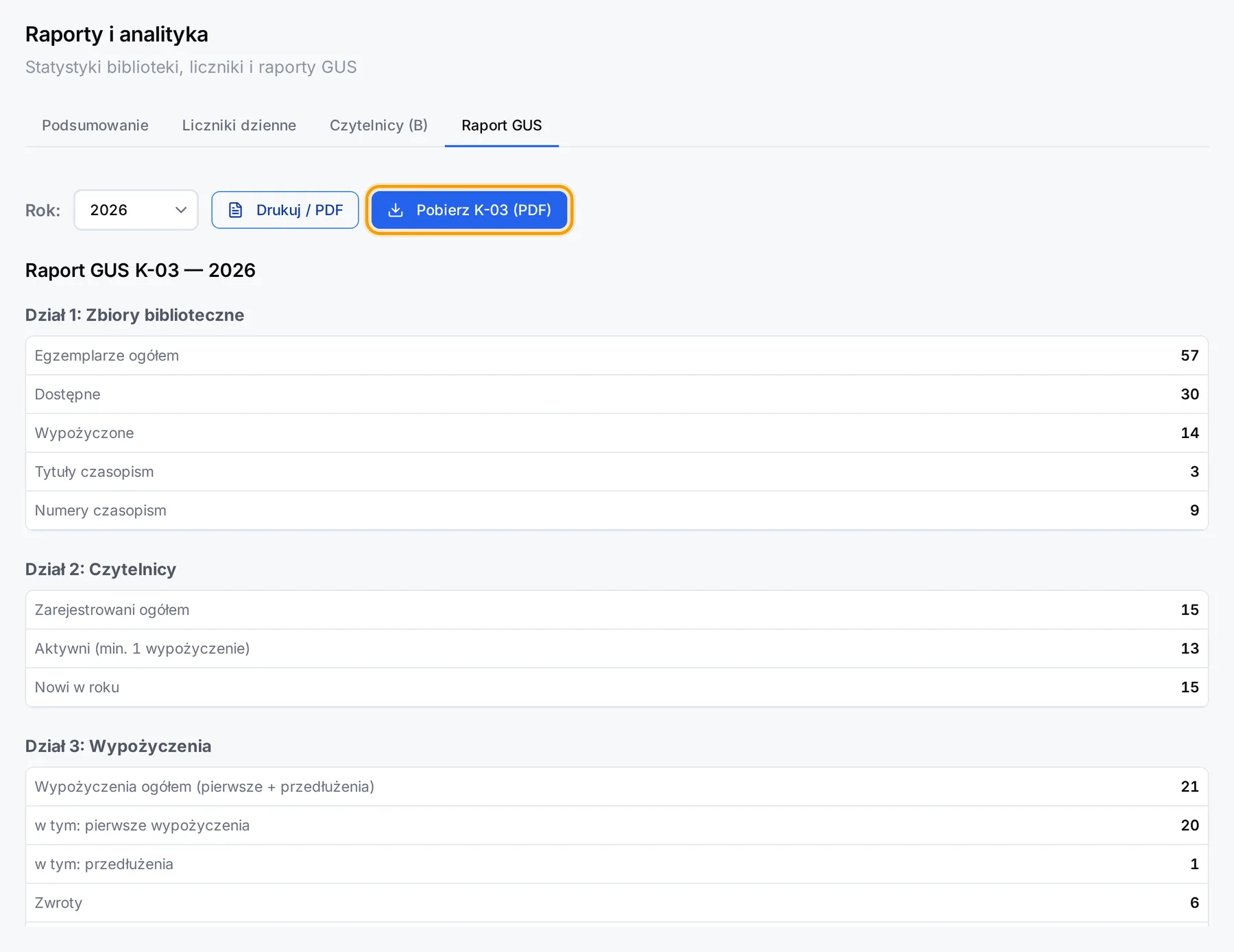The height and width of the screenshot is (952, 1234).
Task: Click the Nowi w roku row label
Action: [x=77, y=687]
